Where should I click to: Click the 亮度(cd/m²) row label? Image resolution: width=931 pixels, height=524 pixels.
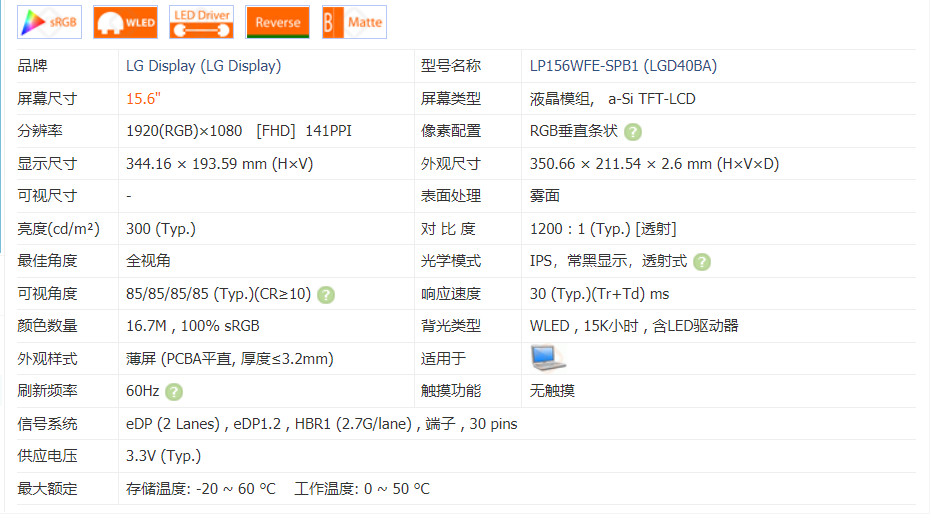58,228
